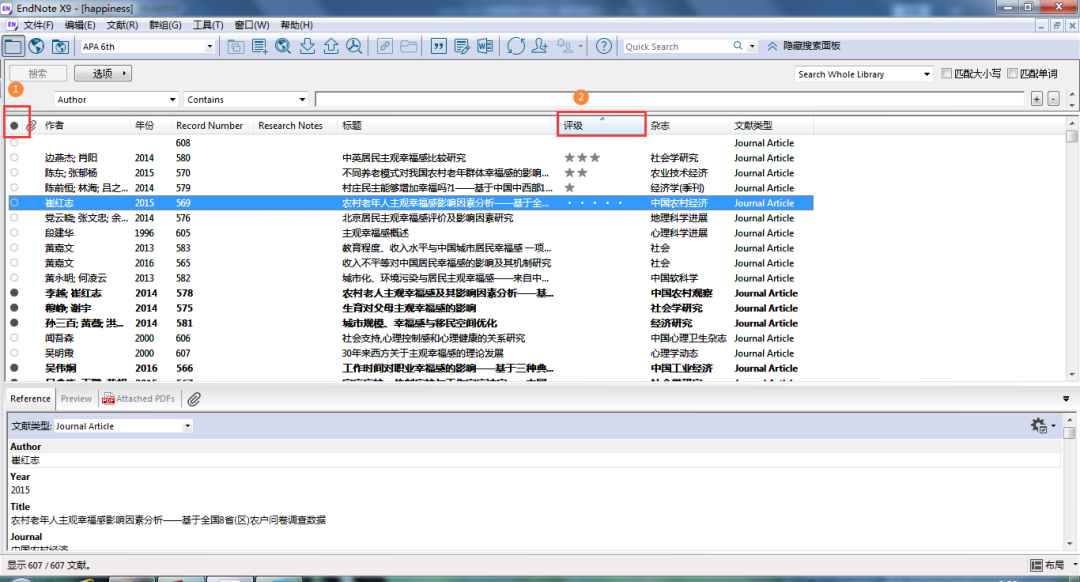The height and width of the screenshot is (582, 1080).
Task: Click the Activity Feed bell icon
Action: (x=565, y=46)
